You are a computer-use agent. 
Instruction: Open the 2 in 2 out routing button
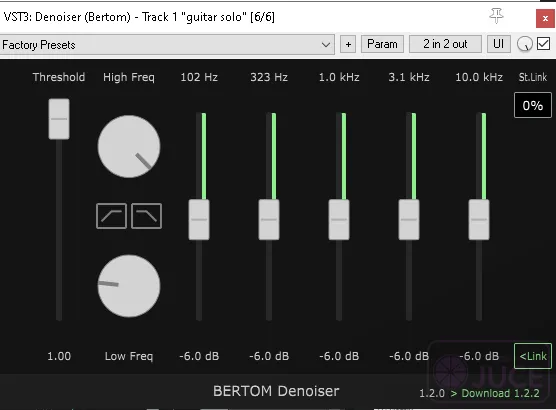coord(445,44)
